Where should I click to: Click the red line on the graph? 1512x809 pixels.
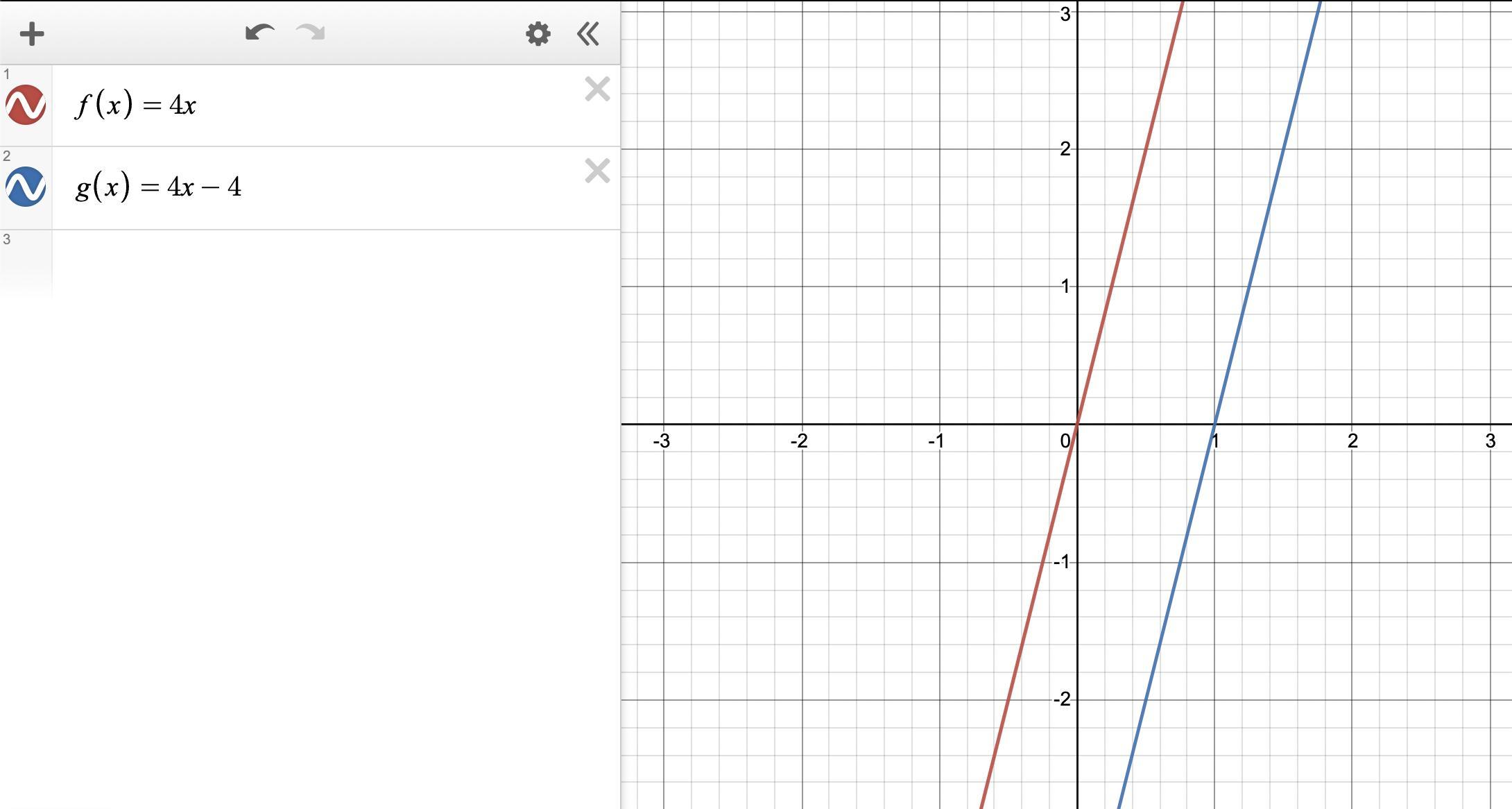click(x=1146, y=149)
